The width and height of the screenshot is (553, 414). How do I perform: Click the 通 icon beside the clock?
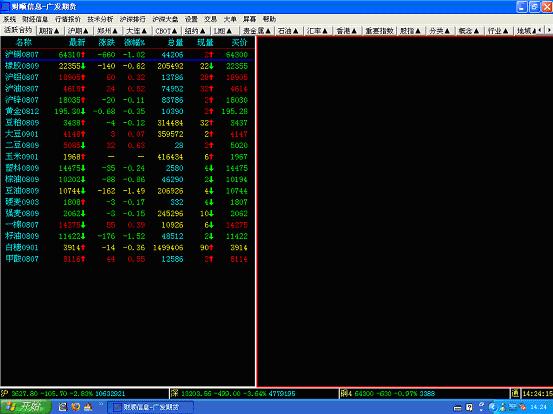[515, 393]
